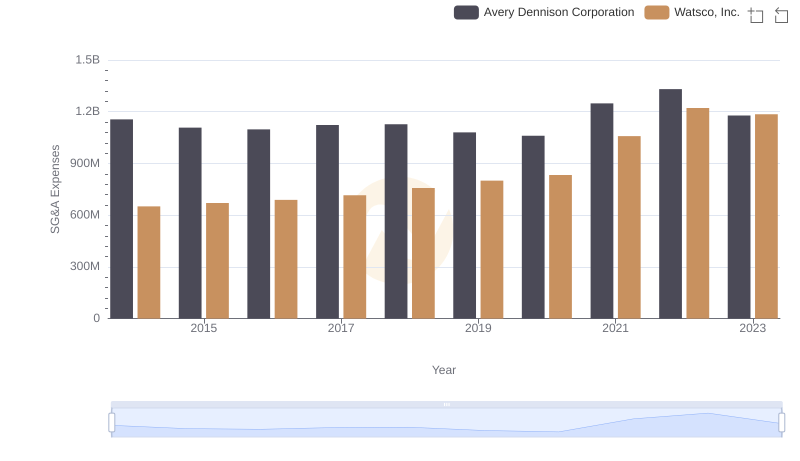Click Avery Dennison bar for 2016
Viewport: 800px width, 461px height.
pyautogui.click(x=259, y=224)
